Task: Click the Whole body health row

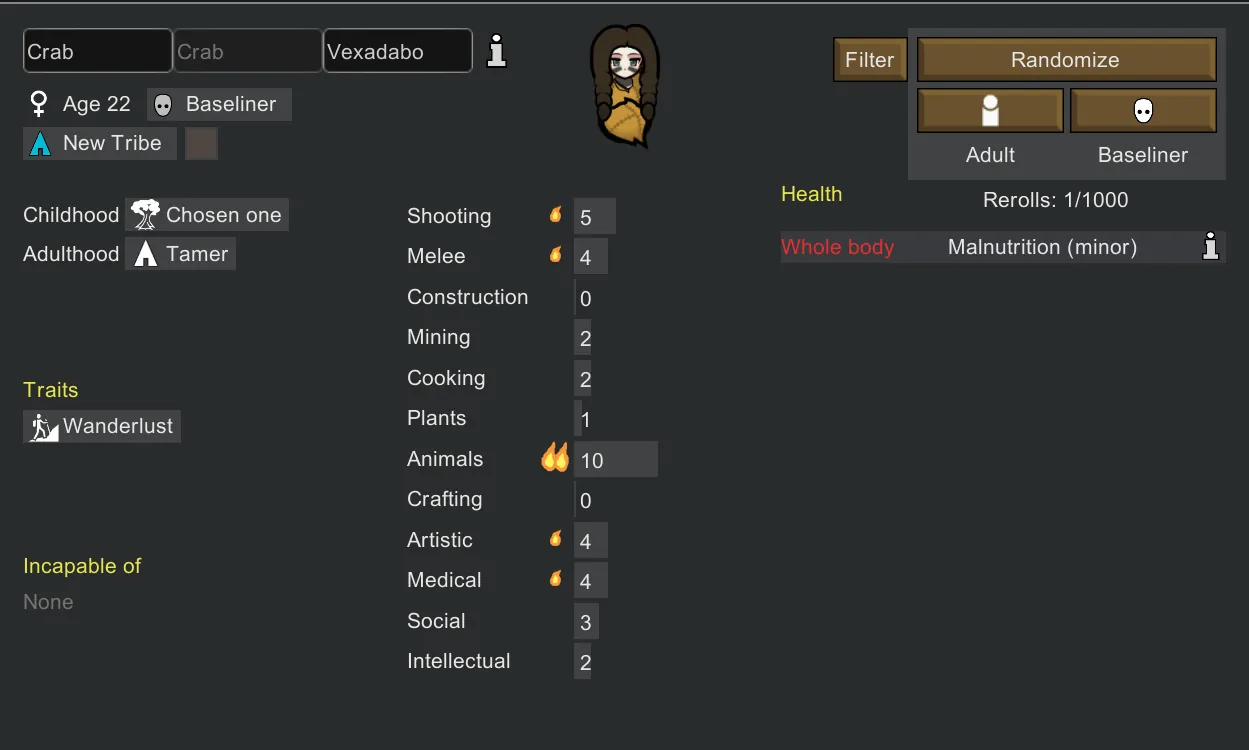Action: (x=1003, y=247)
